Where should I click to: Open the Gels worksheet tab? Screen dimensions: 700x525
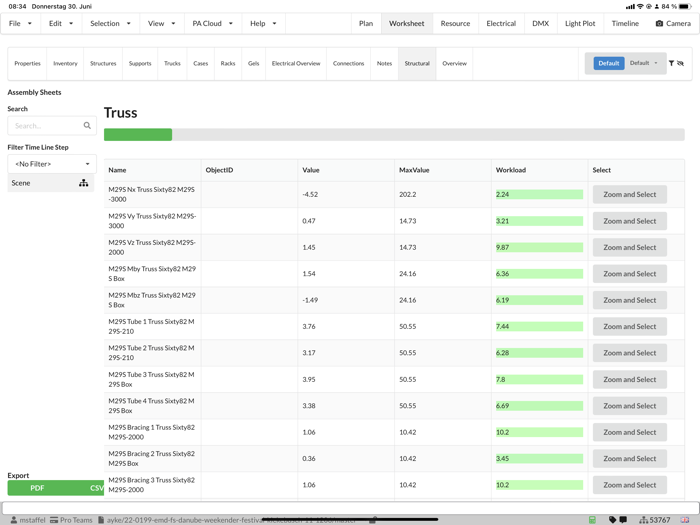[x=254, y=63]
